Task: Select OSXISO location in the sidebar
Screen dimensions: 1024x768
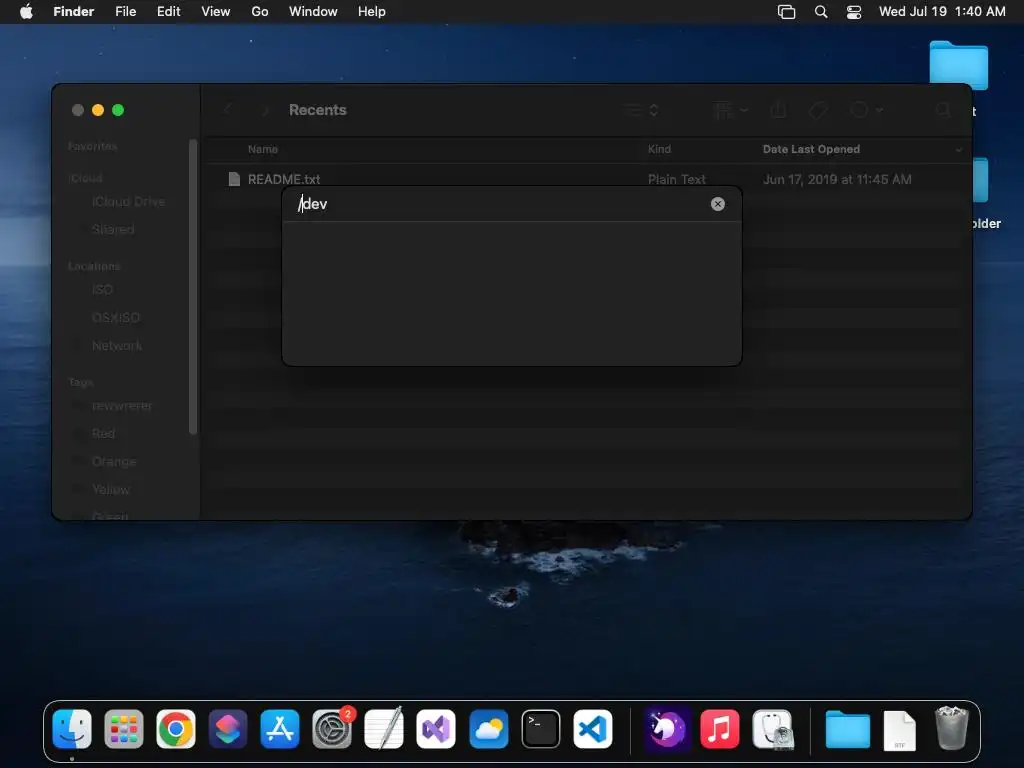Action: coord(116,317)
